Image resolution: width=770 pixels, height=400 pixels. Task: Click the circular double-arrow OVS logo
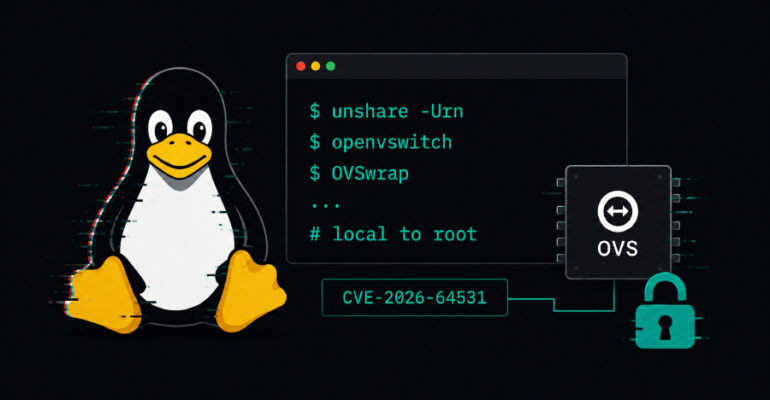click(x=618, y=212)
